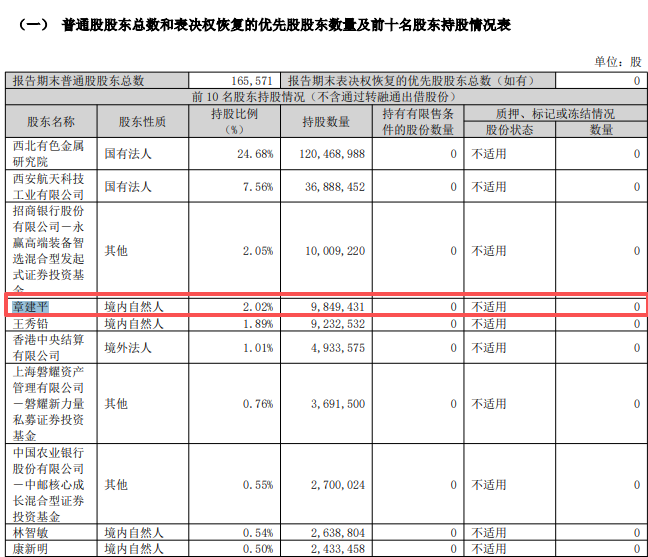The image size is (648, 557).
Task: Select 其他 in the 招商银行 row
Action: point(116,251)
